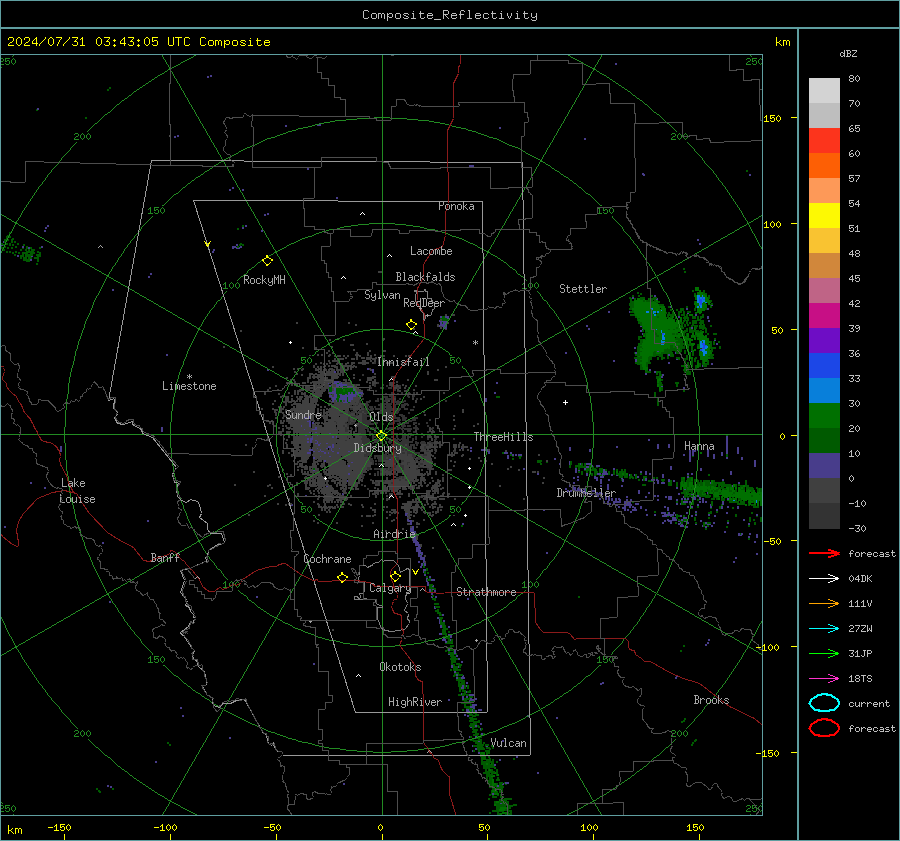Click the Sundre town label
Screen dimensions: 900x841
(x=303, y=414)
